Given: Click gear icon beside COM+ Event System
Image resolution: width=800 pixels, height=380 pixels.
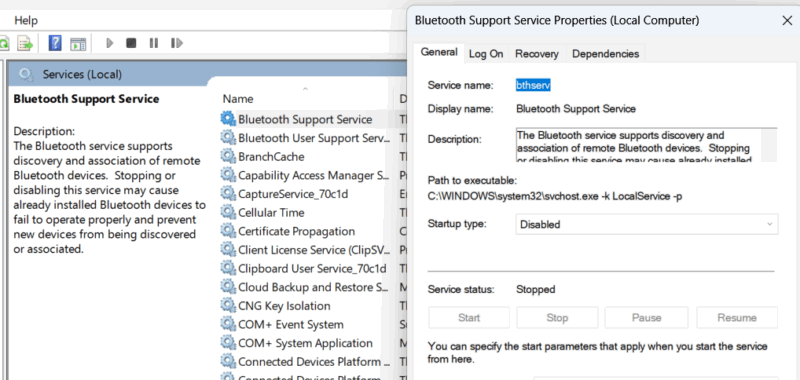Looking at the screenshot, I should (x=228, y=324).
